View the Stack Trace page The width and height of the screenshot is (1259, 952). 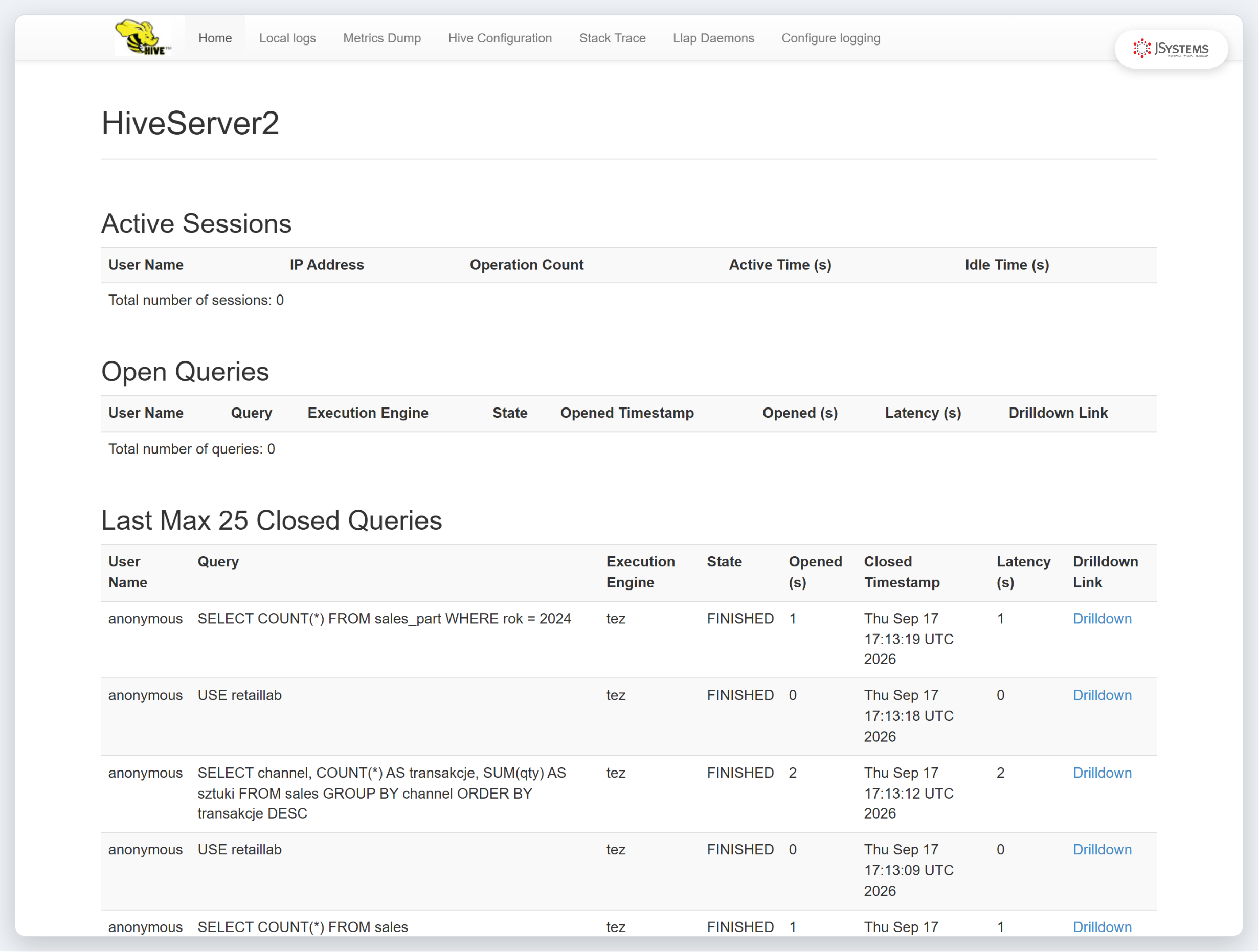pos(613,38)
